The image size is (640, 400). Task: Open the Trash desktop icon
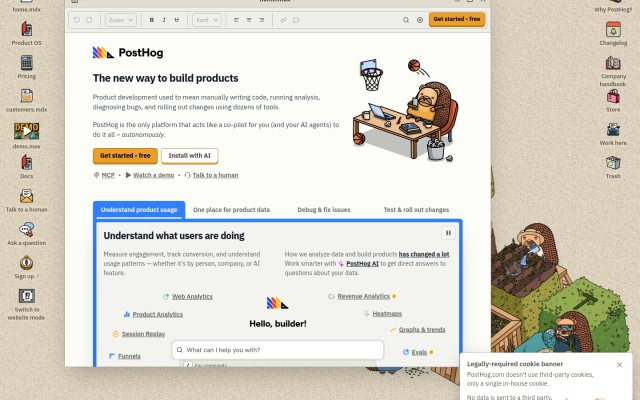613,167
